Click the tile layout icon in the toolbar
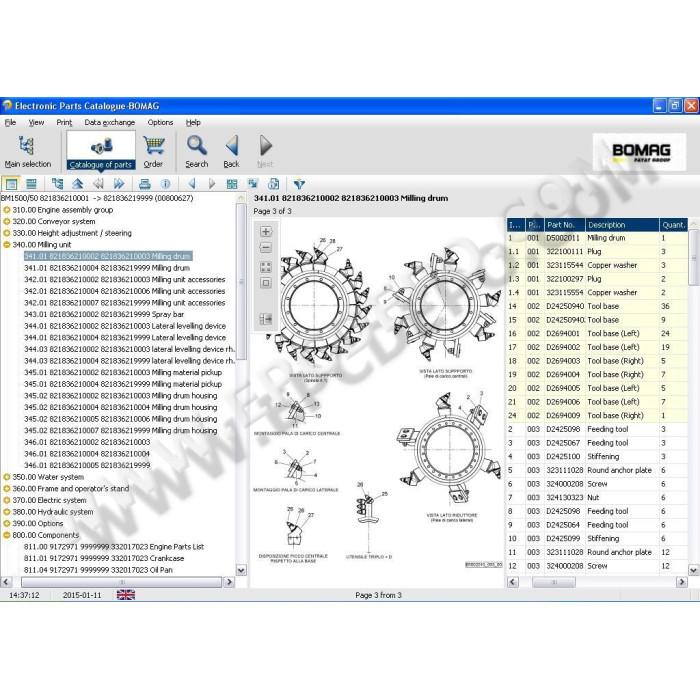 click(232, 183)
